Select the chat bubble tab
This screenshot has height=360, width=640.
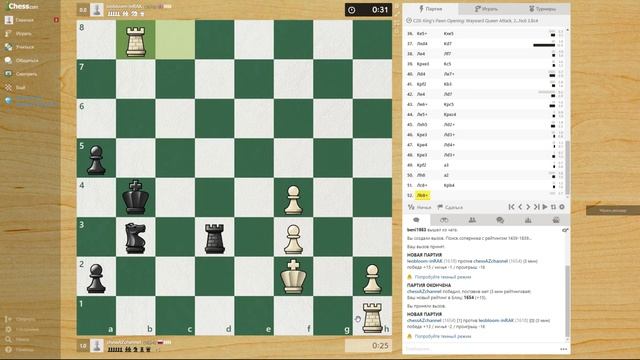(416, 220)
